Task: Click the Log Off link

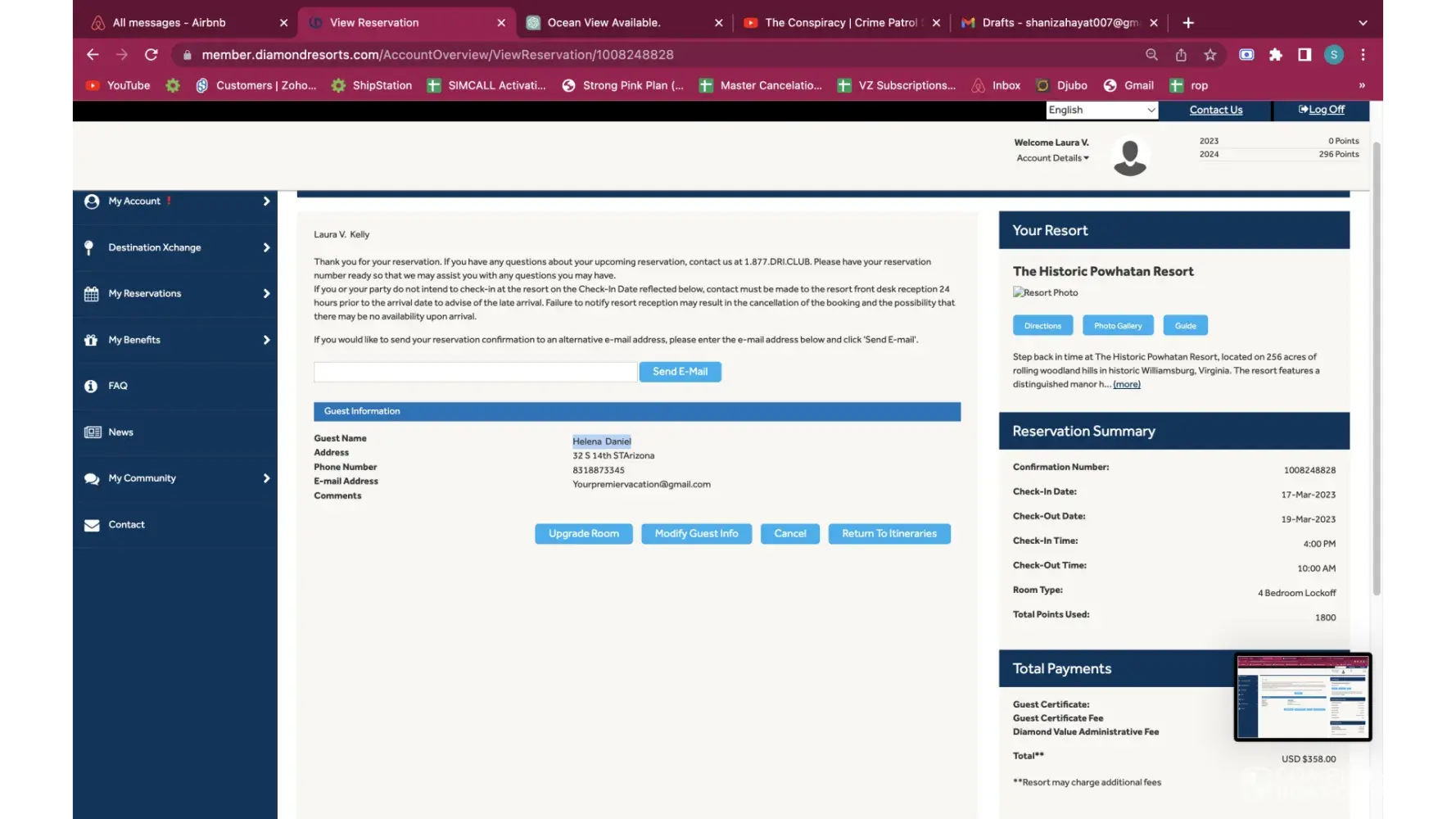Action: click(1321, 110)
